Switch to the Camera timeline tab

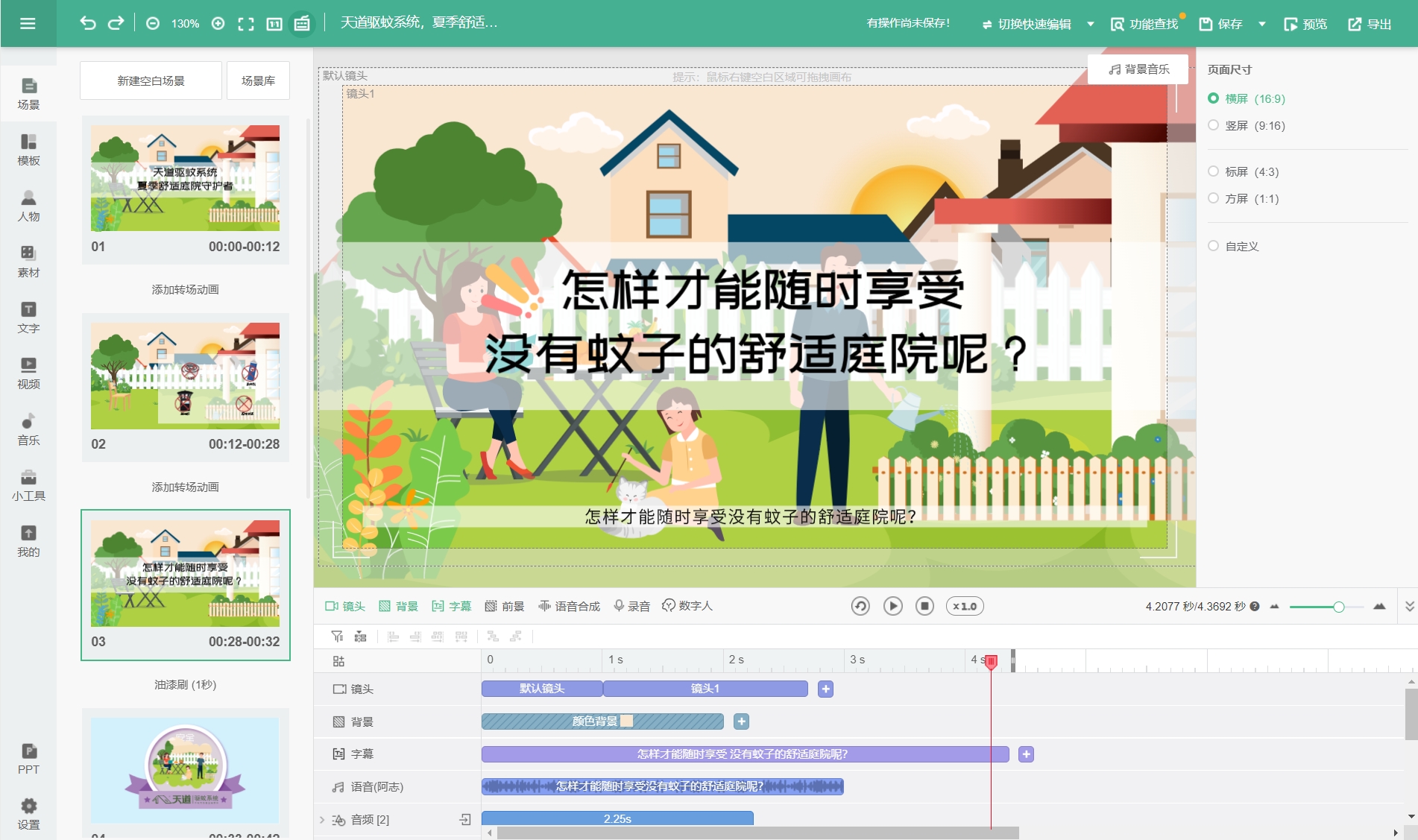[345, 606]
